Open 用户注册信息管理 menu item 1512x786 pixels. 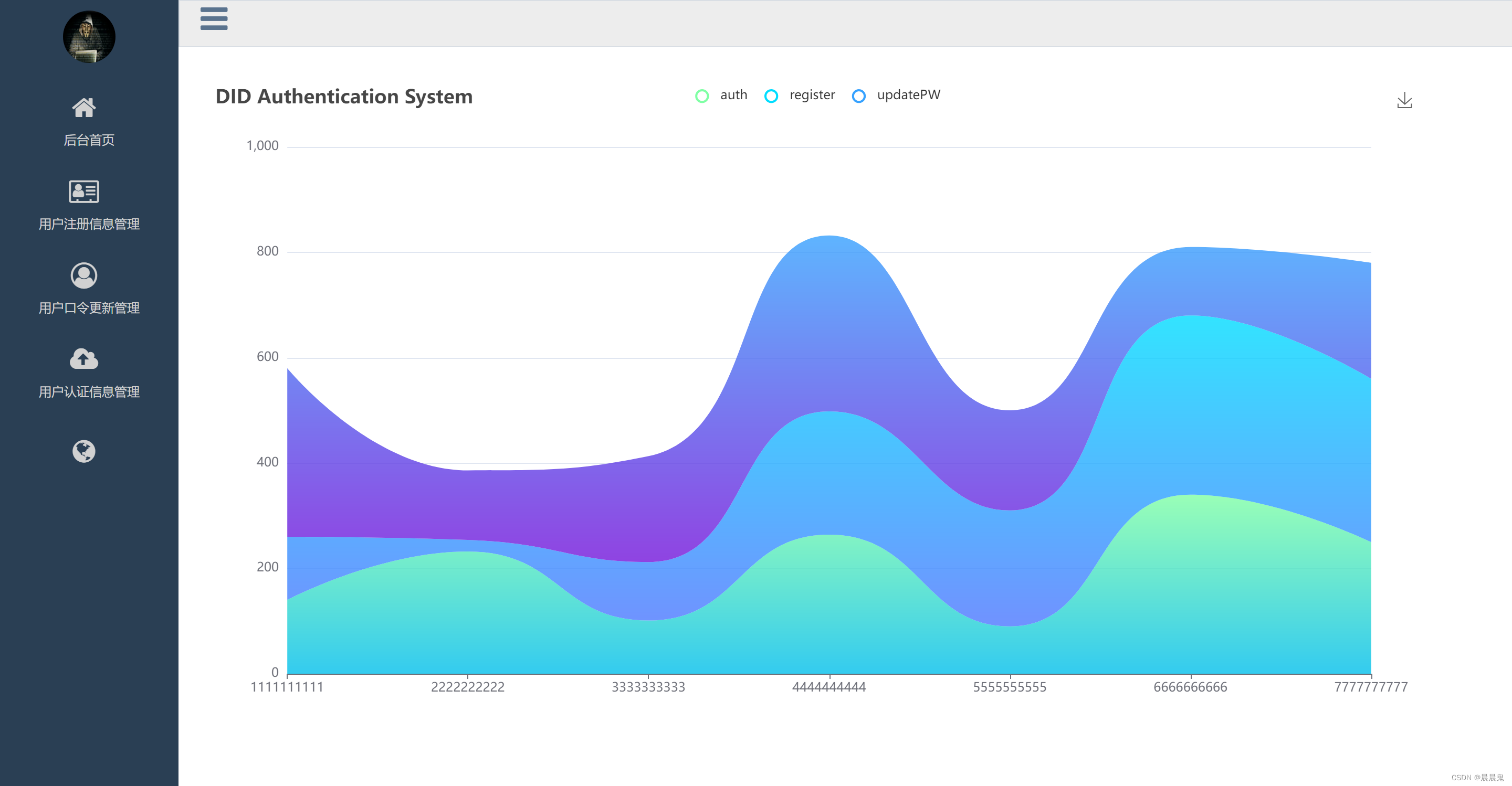point(89,224)
